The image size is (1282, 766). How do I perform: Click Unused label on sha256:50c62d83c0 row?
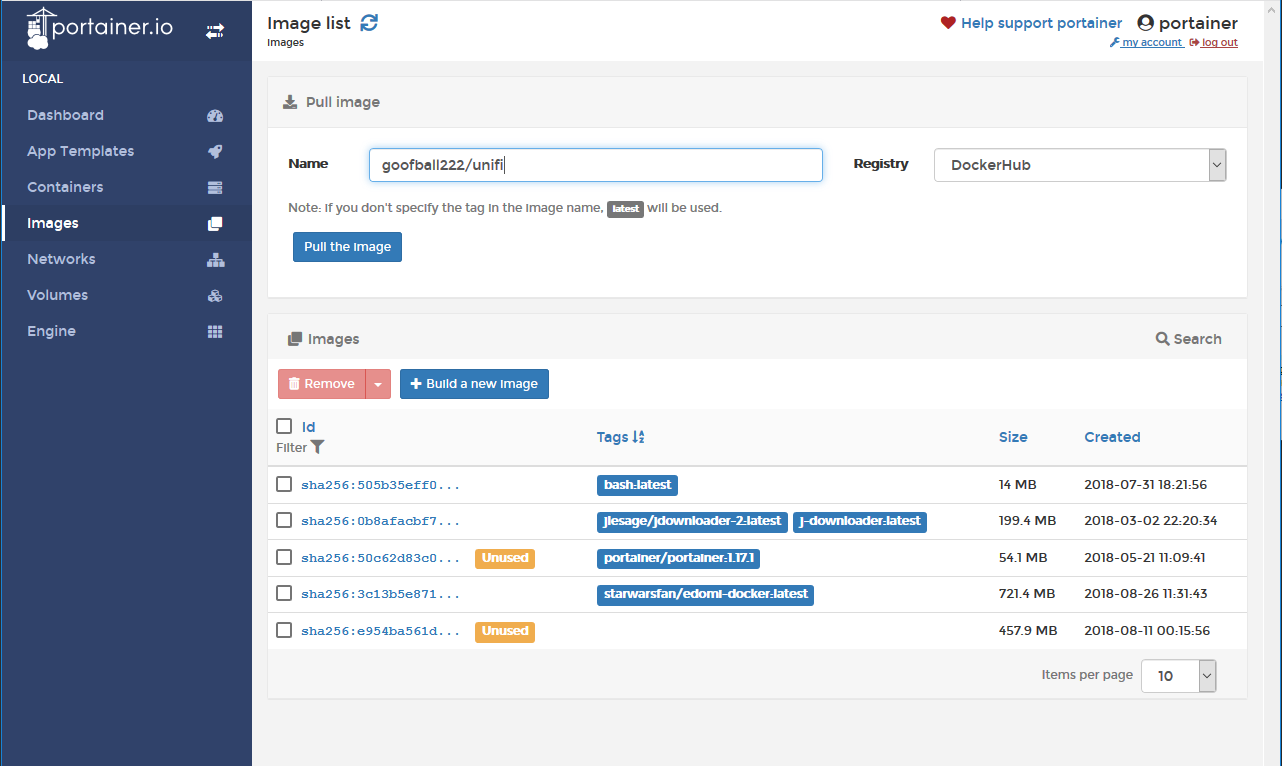click(x=505, y=558)
